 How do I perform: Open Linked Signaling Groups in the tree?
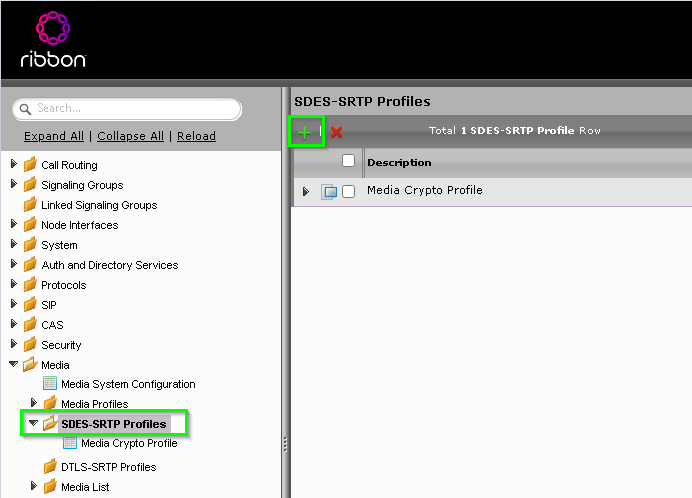click(99, 205)
